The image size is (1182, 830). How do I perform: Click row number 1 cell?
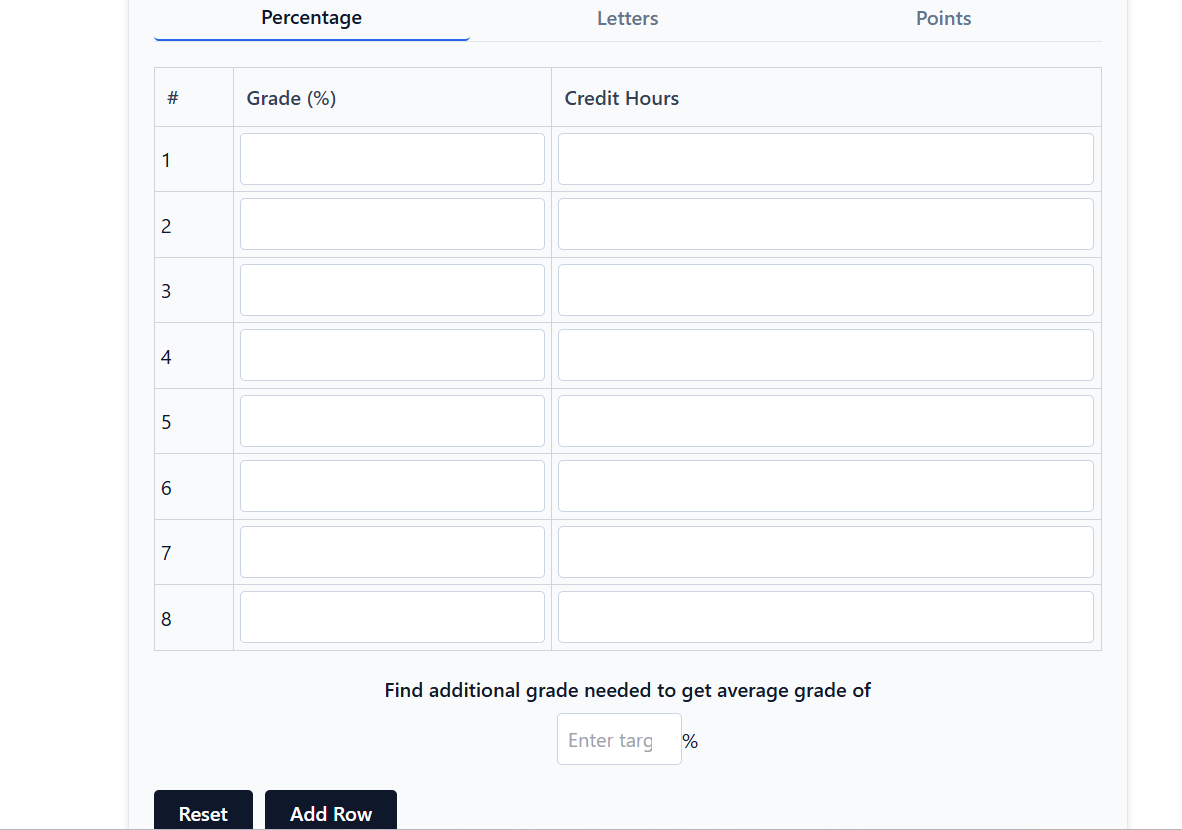pyautogui.click(x=194, y=159)
